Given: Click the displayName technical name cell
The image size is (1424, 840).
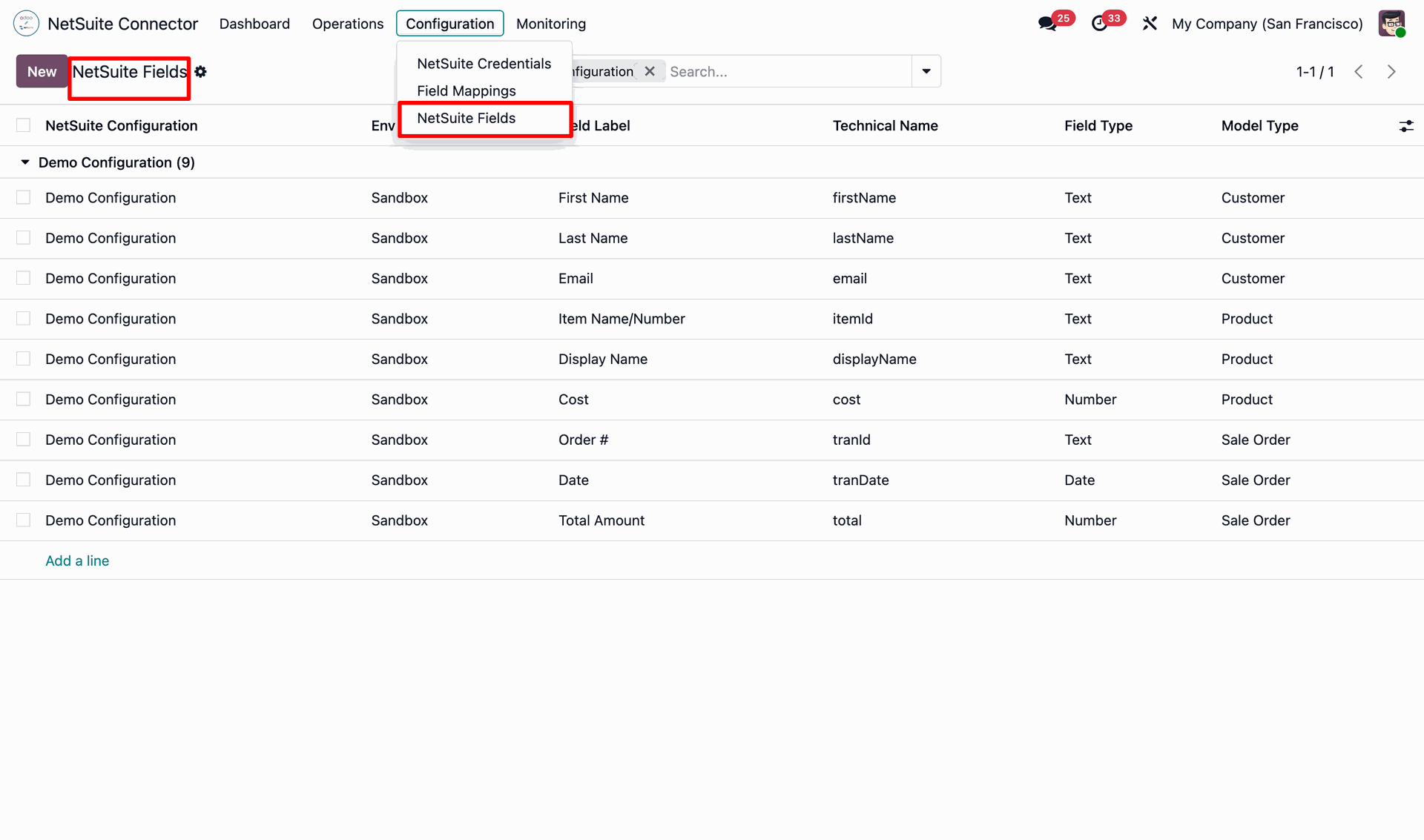Looking at the screenshot, I should pos(874,359).
